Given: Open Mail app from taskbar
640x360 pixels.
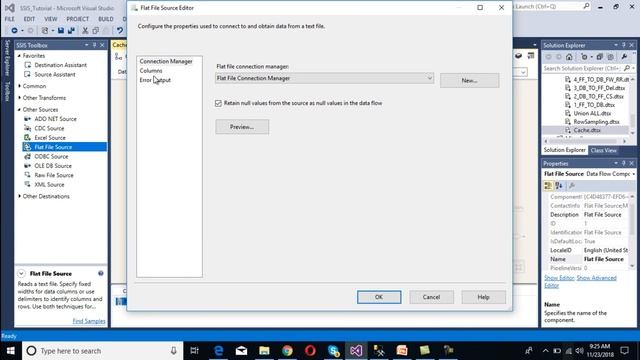Looking at the screenshot, I should pos(242,351).
